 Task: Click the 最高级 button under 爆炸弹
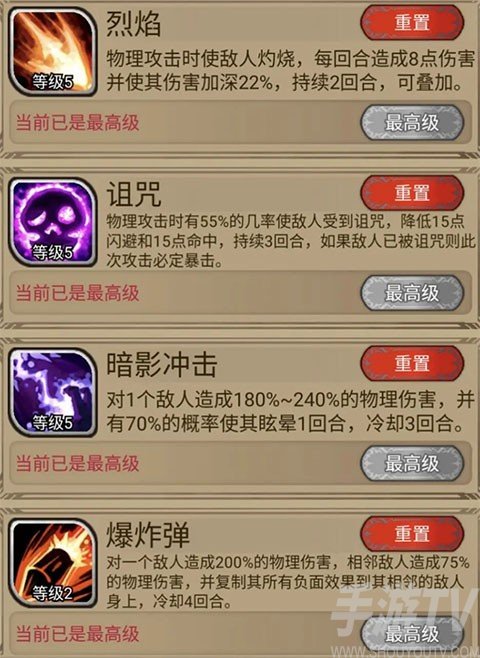[x=412, y=634]
